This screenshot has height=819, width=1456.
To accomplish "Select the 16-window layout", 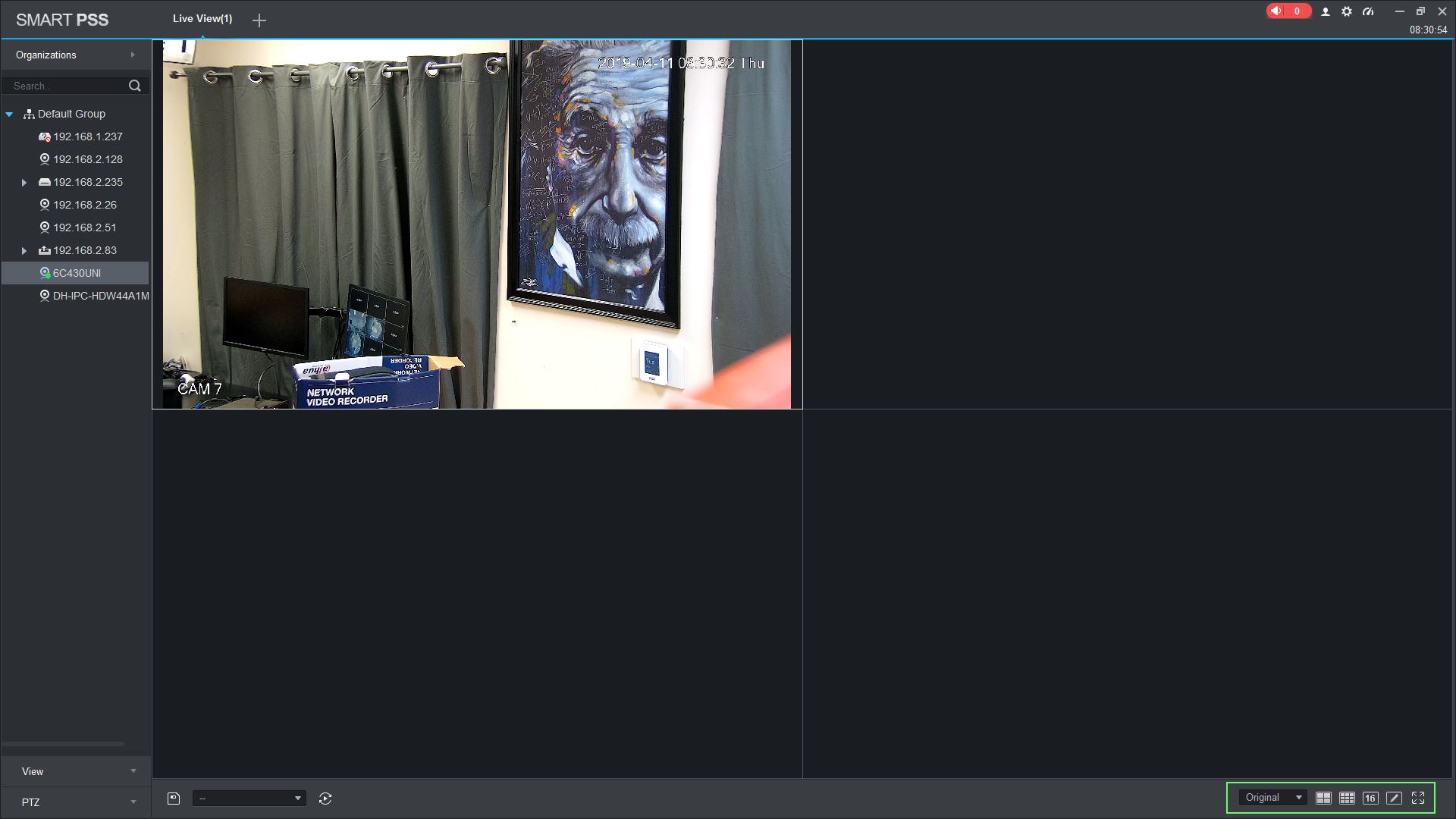I will (1370, 798).
